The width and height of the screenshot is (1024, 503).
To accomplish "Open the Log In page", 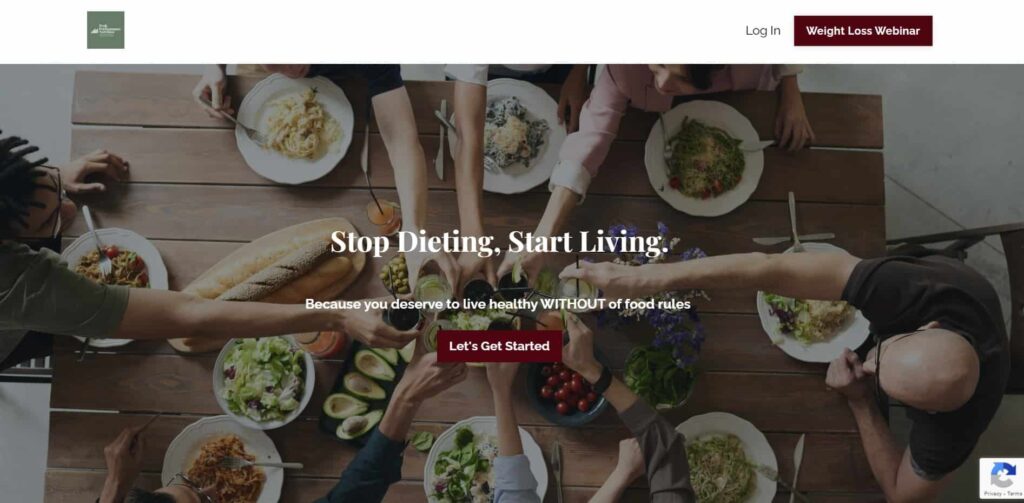I will tap(763, 31).
